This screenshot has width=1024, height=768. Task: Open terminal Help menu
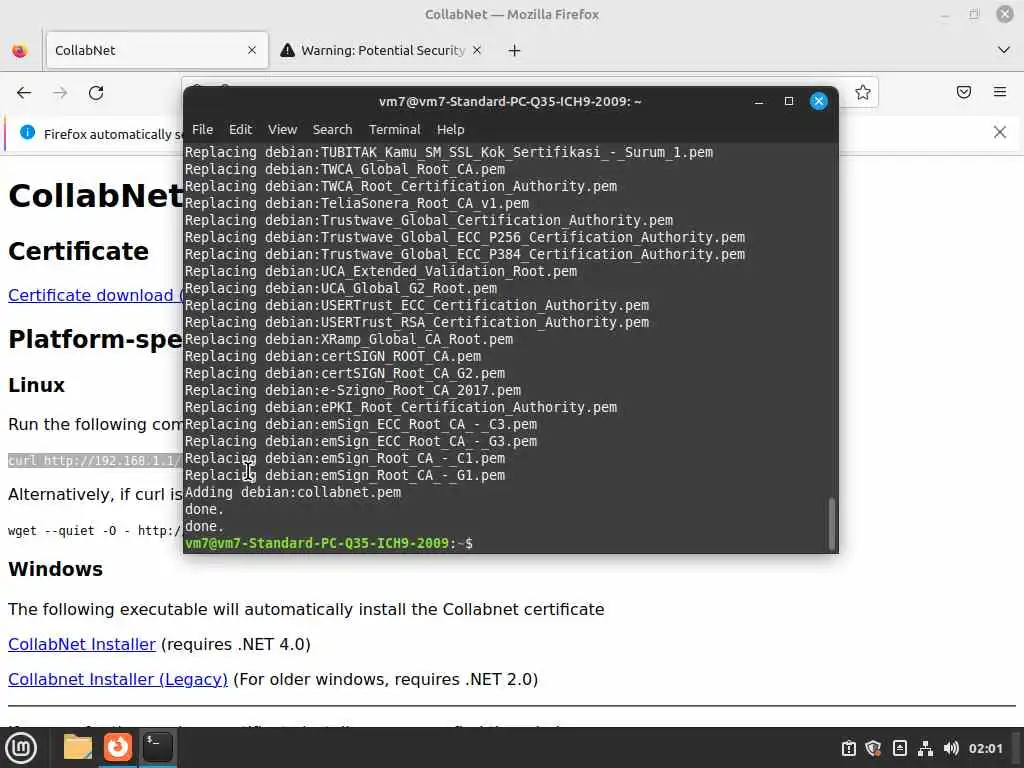[451, 129]
